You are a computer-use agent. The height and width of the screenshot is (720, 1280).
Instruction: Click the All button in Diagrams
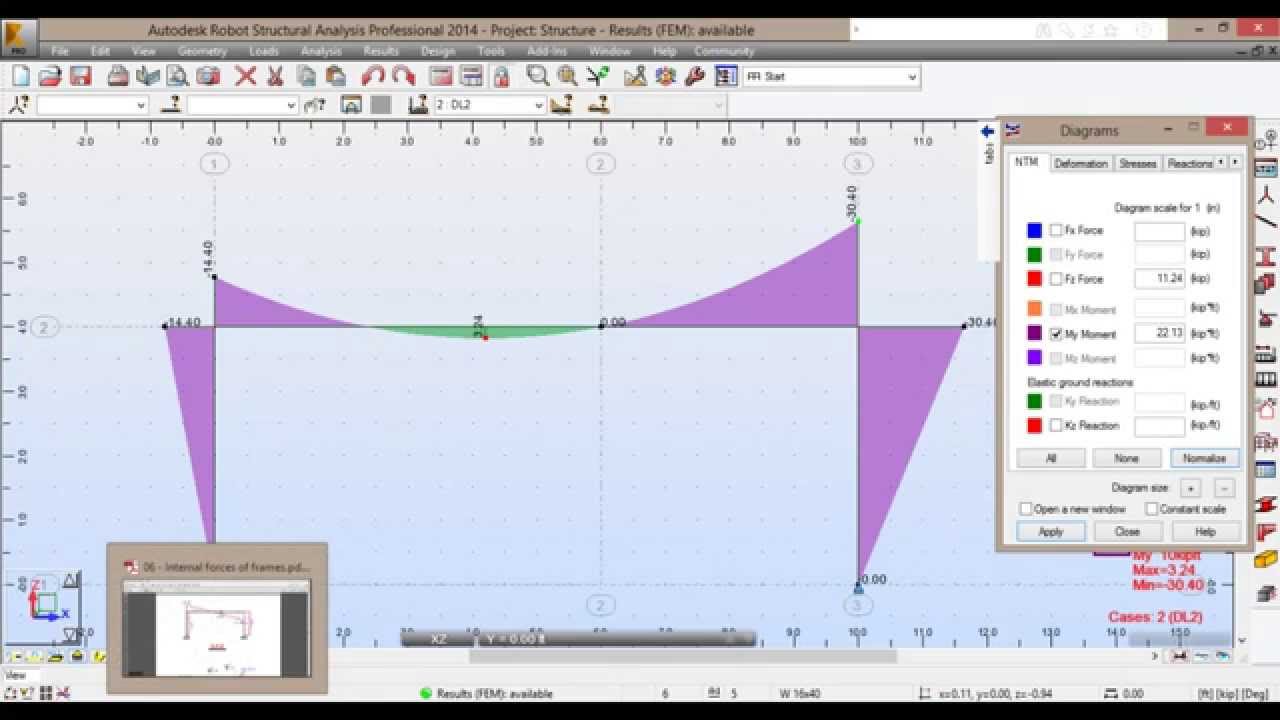tap(1051, 458)
